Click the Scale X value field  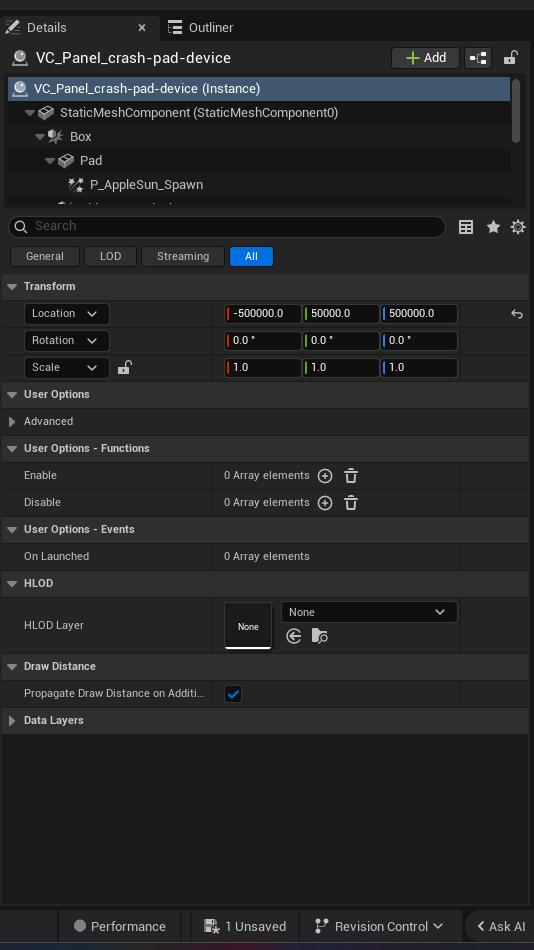pos(263,368)
